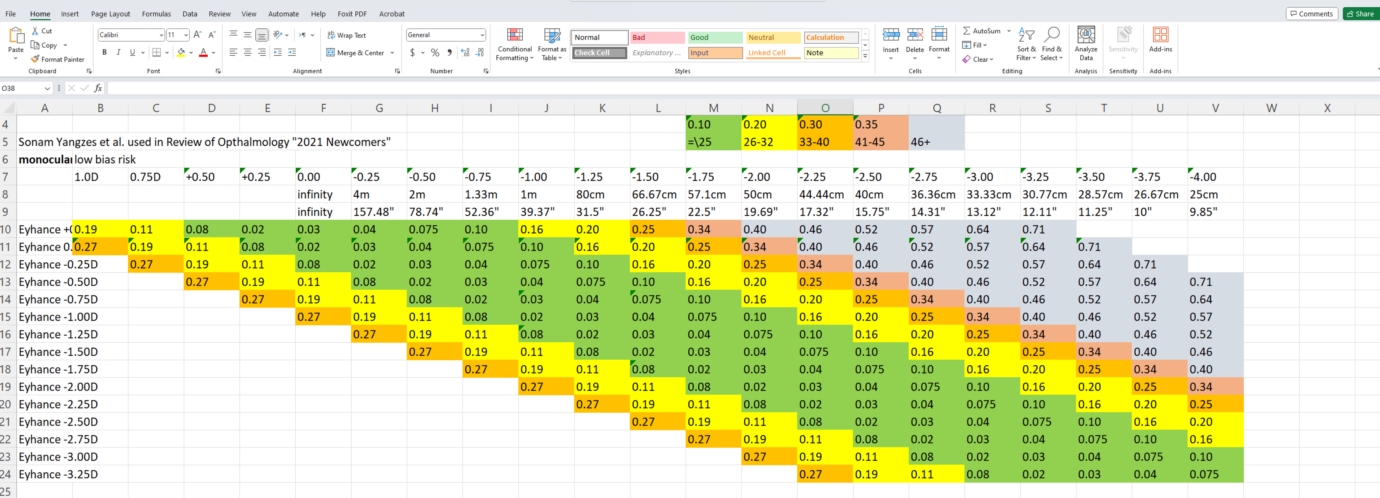This screenshot has width=1380, height=498.
Task: Launch Analyze Data
Action: point(1086,44)
